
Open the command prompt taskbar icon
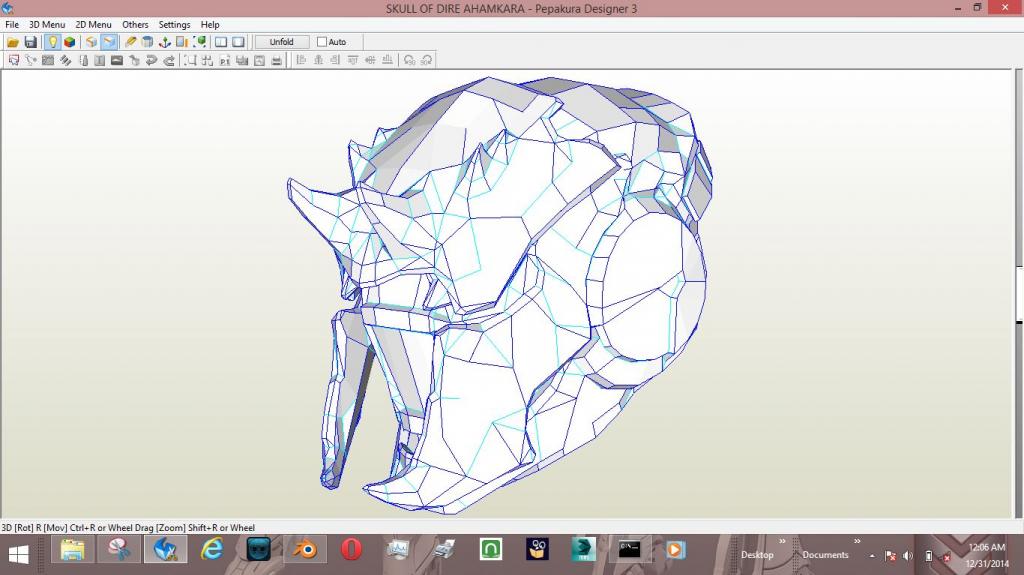(630, 550)
